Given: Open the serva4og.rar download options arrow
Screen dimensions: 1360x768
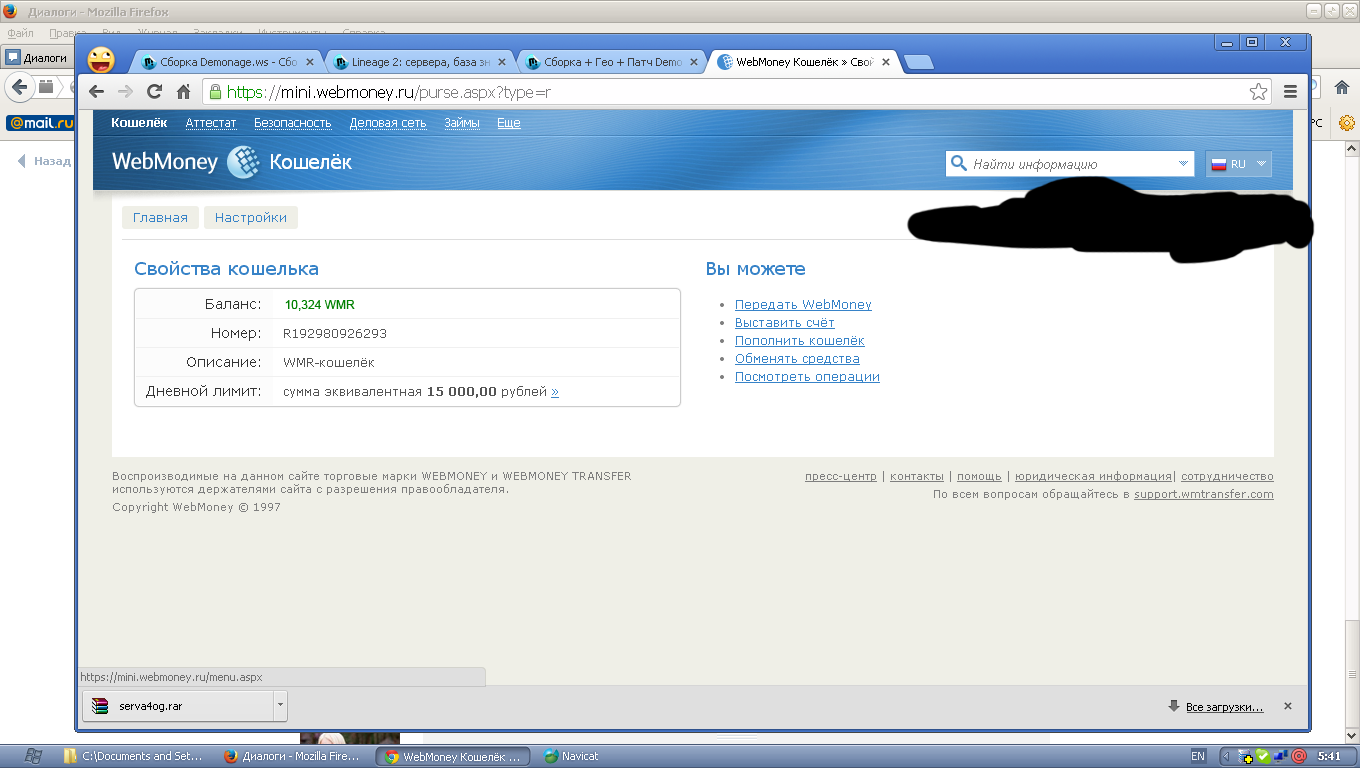Looking at the screenshot, I should tap(280, 706).
